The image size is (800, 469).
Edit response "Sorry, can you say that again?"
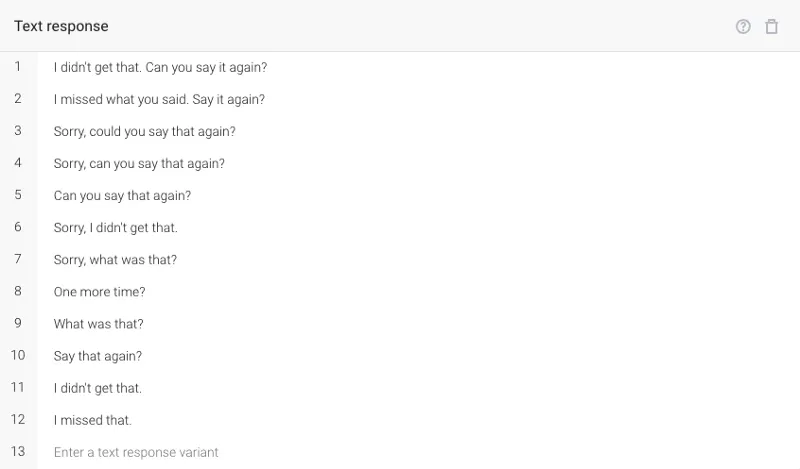coord(139,164)
